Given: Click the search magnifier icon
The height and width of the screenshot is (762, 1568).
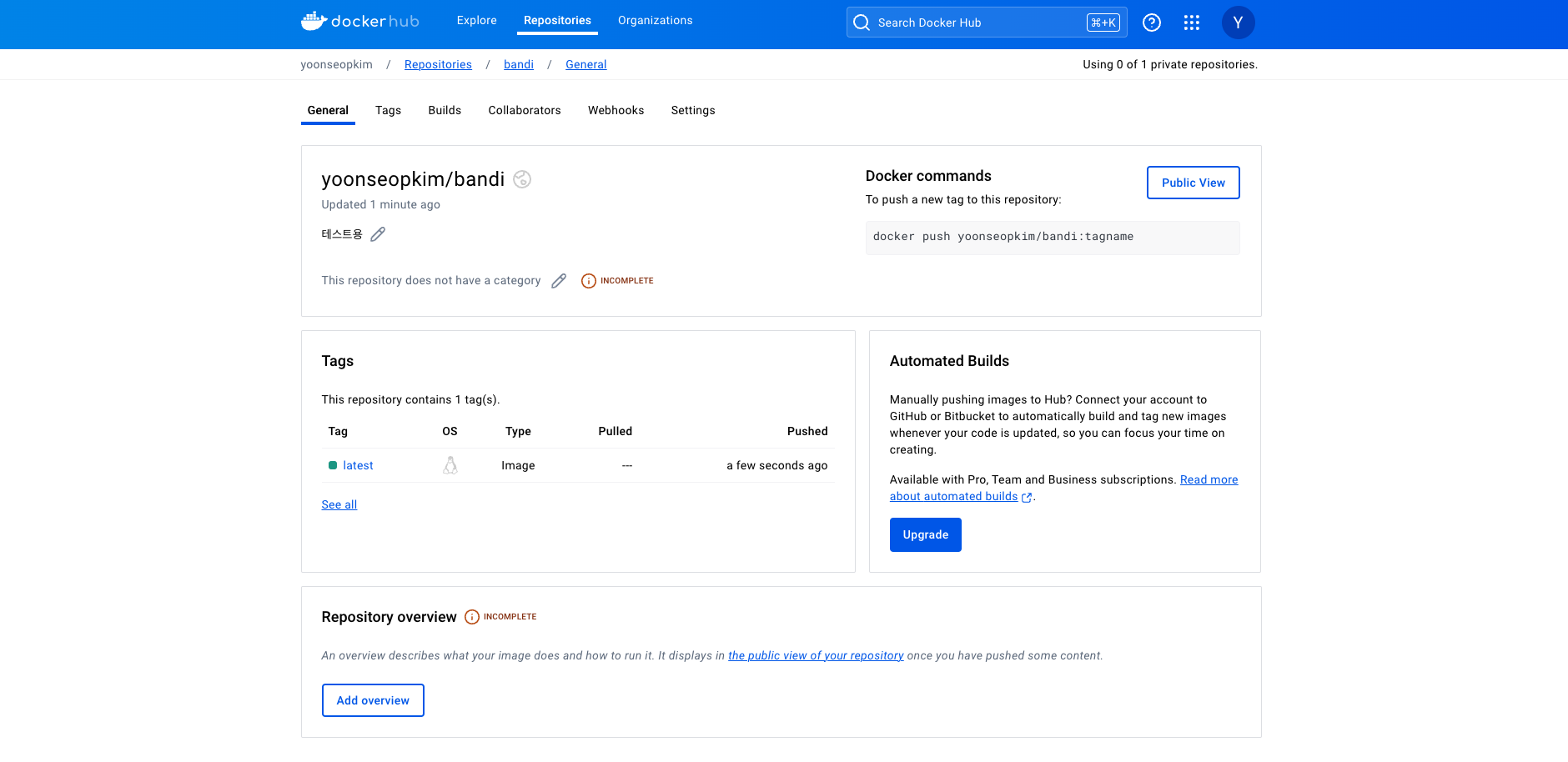Looking at the screenshot, I should (x=862, y=23).
